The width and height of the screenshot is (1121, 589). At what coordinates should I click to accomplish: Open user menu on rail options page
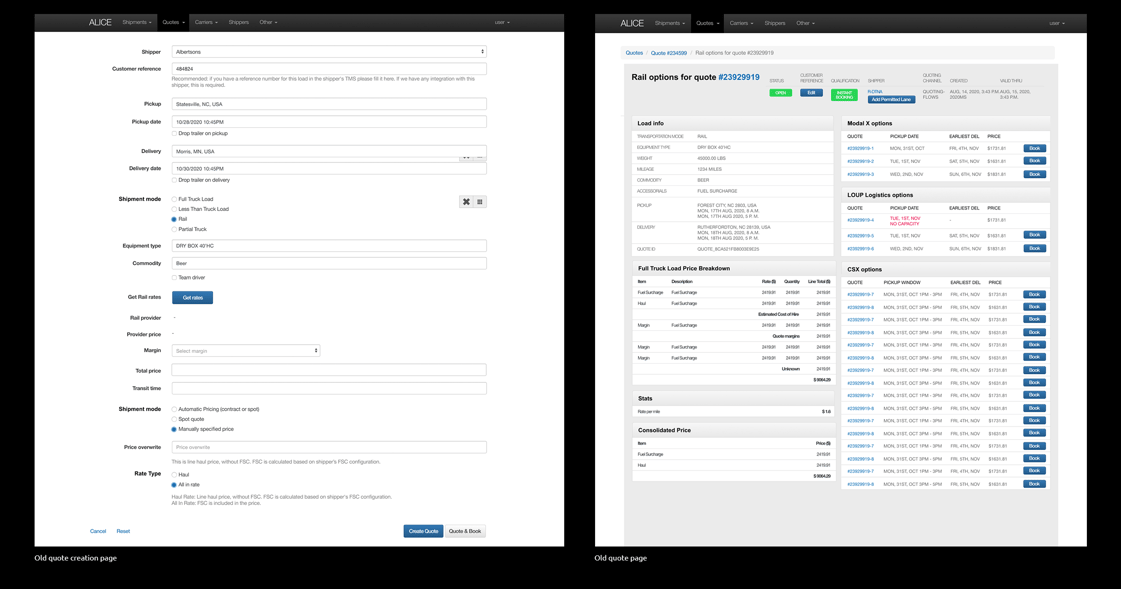1057,23
